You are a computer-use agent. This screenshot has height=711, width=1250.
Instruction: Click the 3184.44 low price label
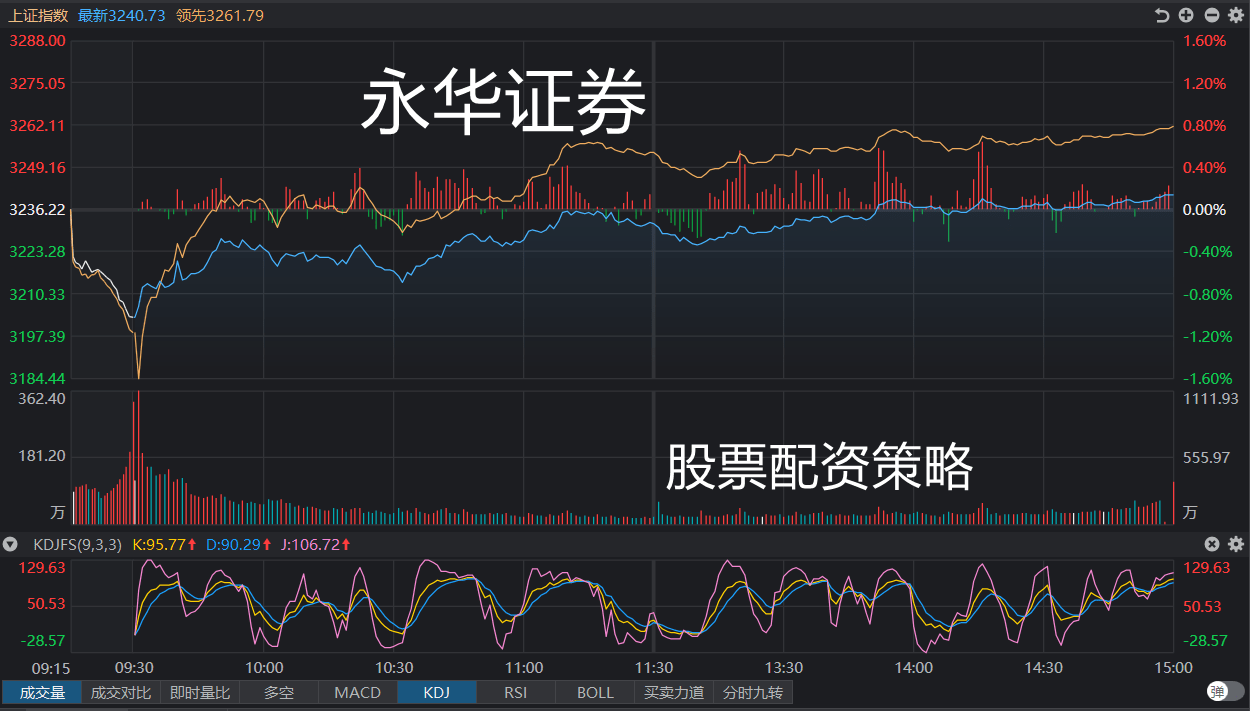37,378
